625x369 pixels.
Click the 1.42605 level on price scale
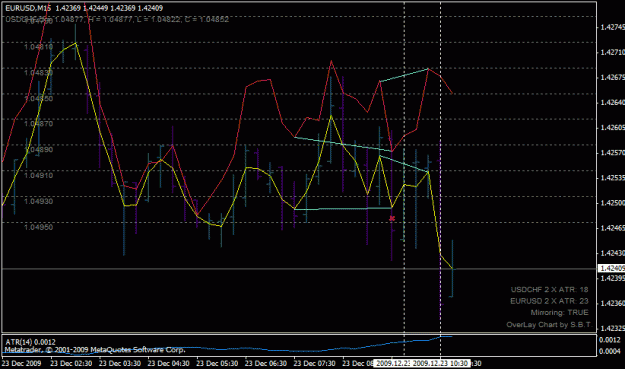[612, 128]
